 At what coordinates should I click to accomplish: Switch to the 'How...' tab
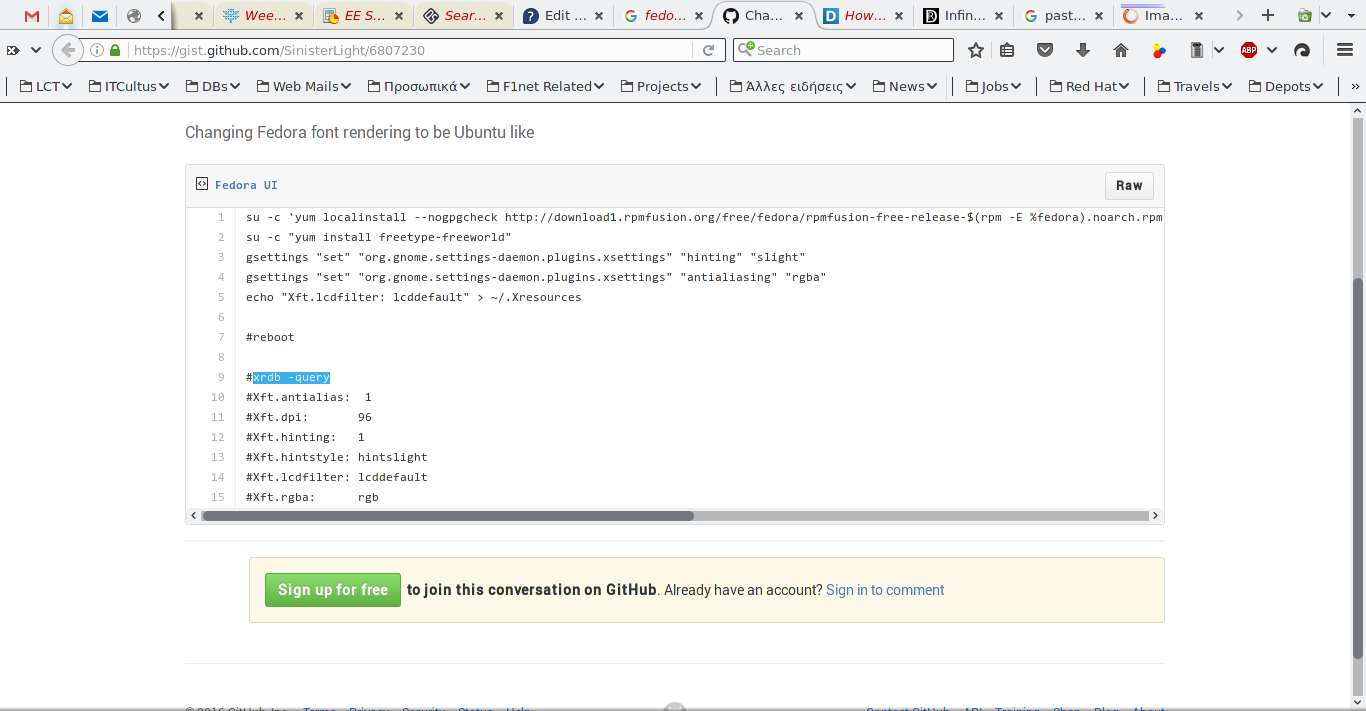click(864, 16)
